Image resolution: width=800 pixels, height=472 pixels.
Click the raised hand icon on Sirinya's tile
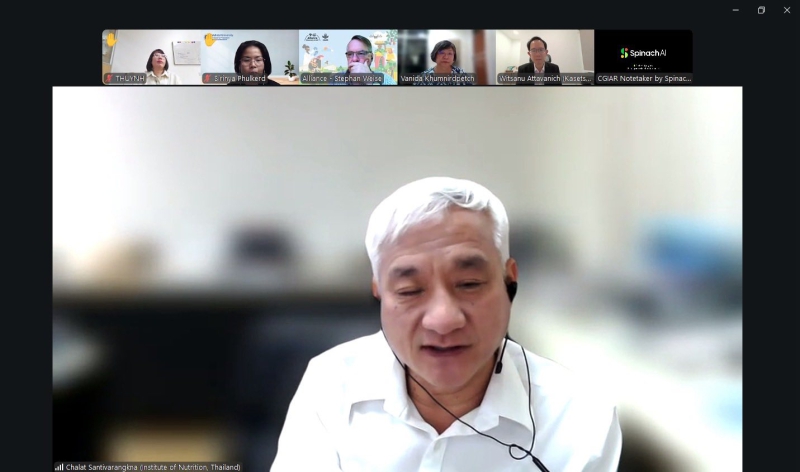(x=208, y=40)
